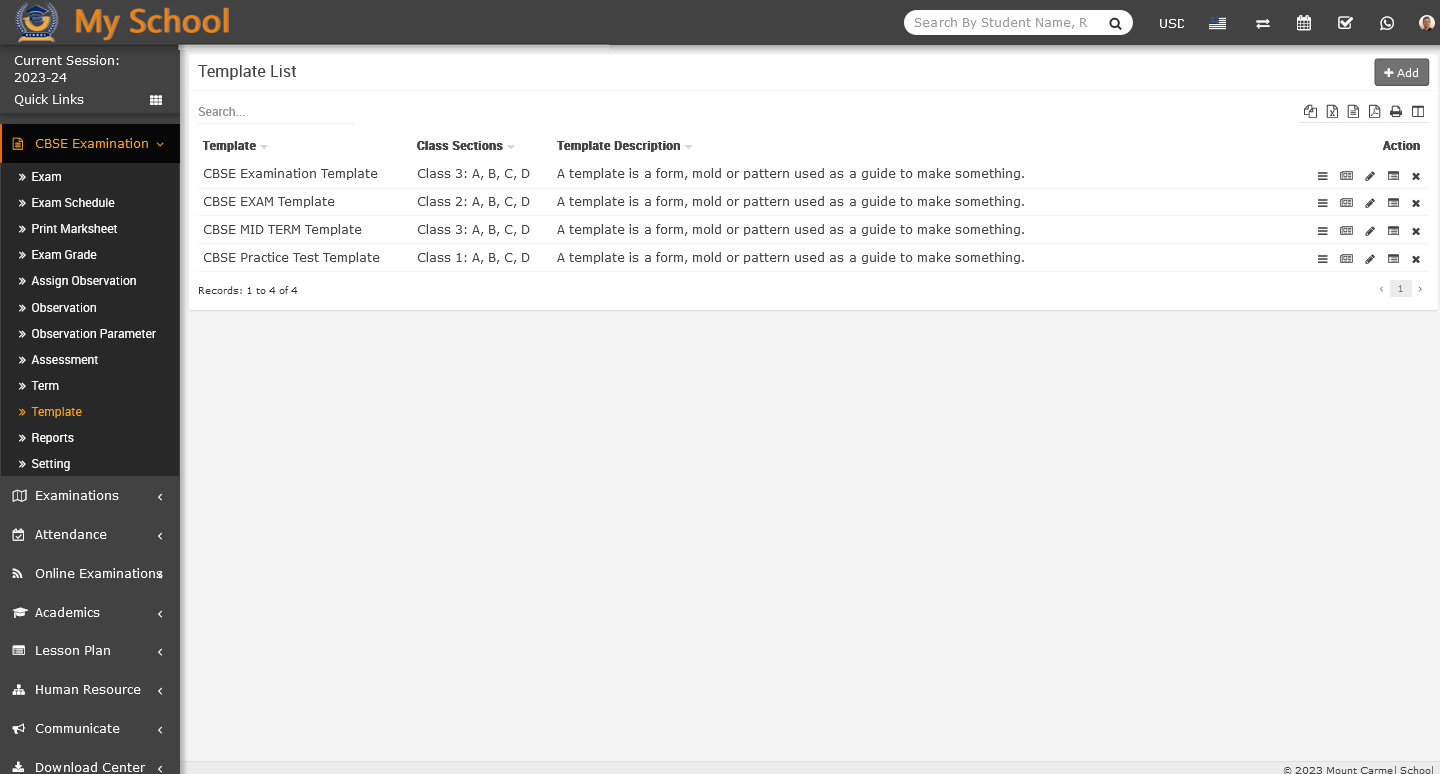Print the template list
The width and height of the screenshot is (1440, 774).
(1396, 112)
